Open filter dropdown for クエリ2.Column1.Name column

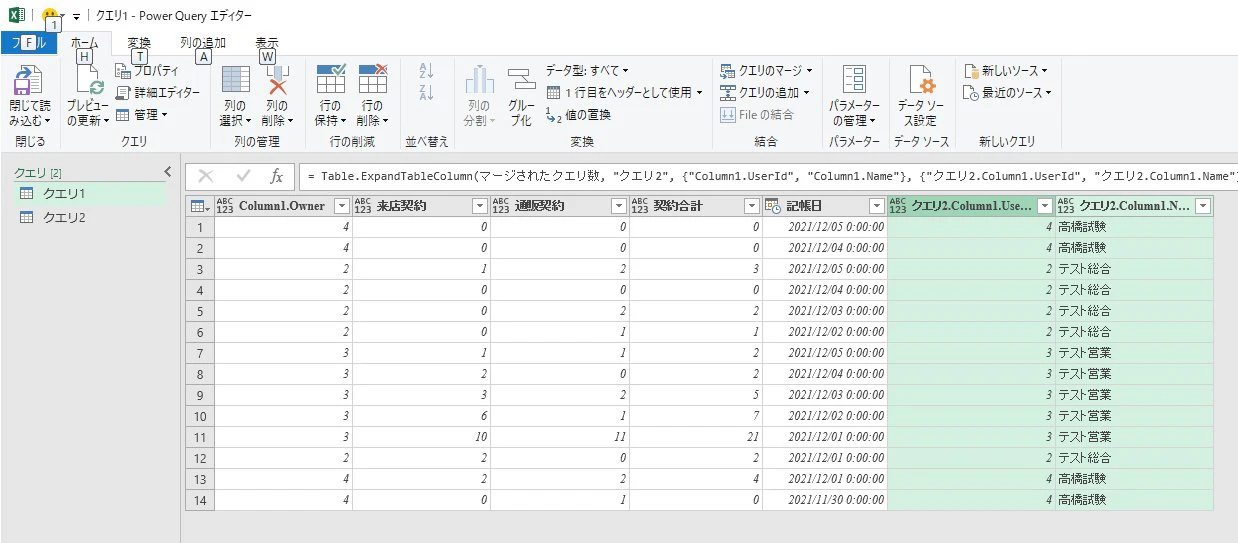1202,206
